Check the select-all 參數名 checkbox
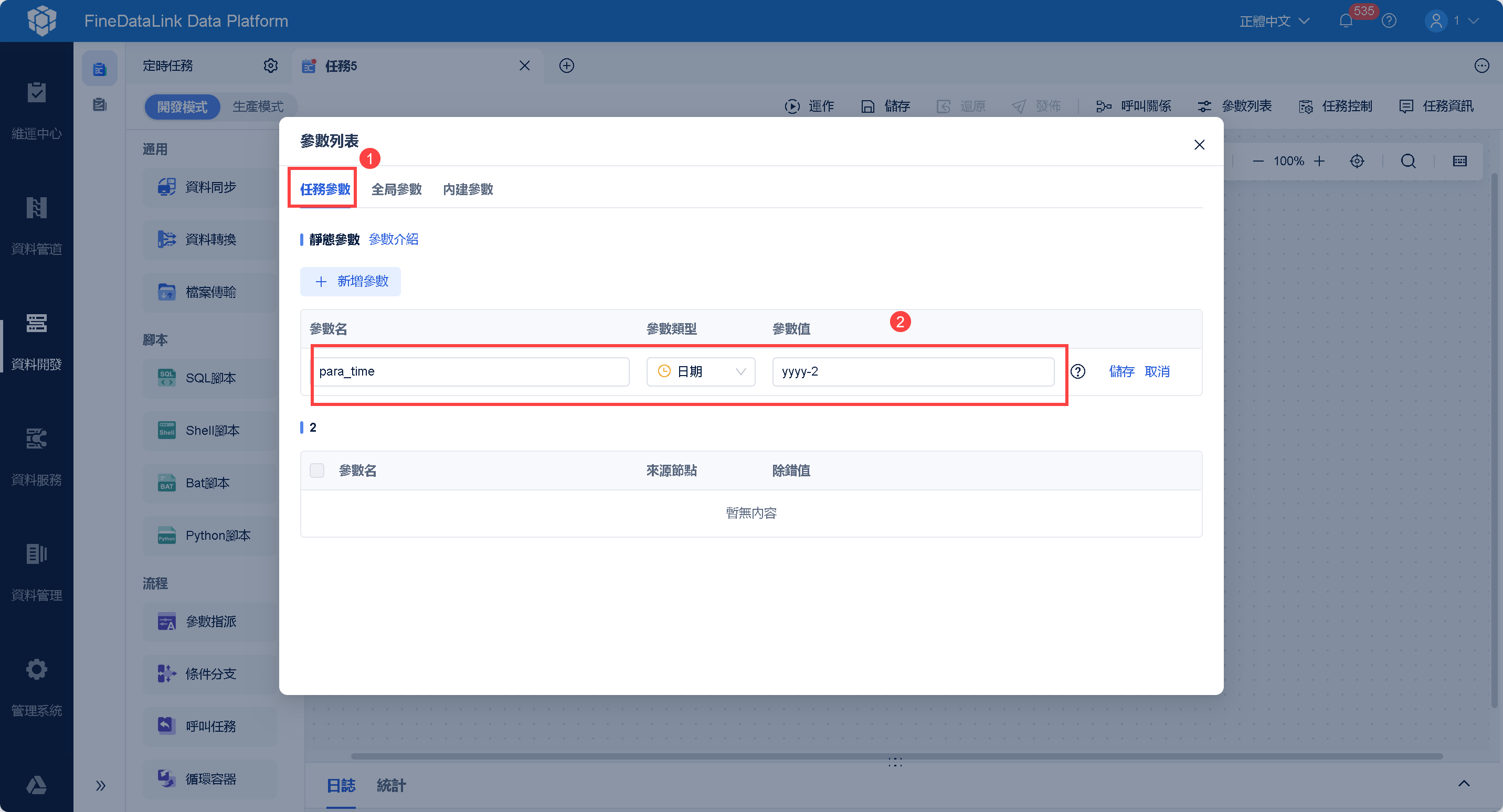1503x812 pixels. pos(317,470)
